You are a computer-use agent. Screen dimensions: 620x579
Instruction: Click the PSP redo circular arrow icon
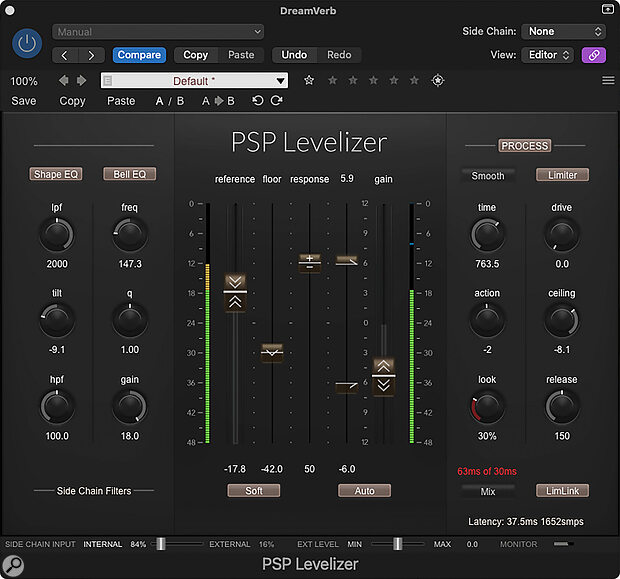[276, 100]
